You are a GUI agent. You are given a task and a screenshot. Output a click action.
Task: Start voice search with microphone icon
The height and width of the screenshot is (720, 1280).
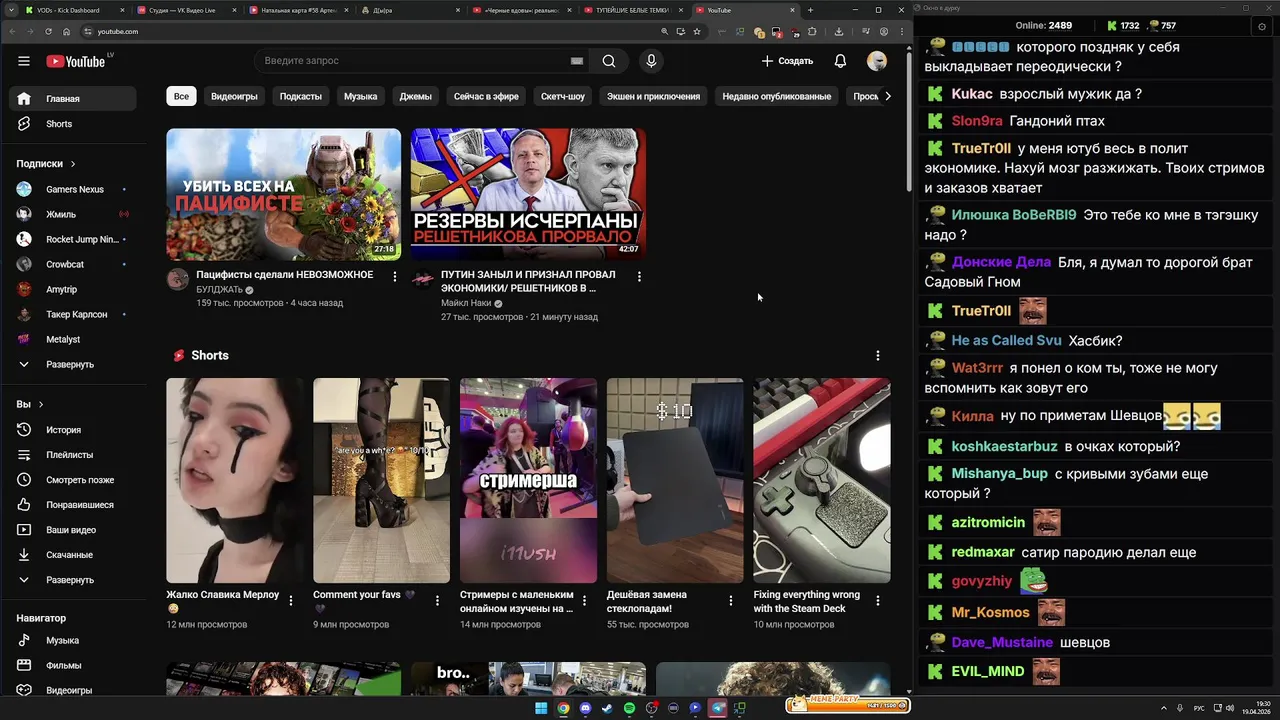click(651, 61)
